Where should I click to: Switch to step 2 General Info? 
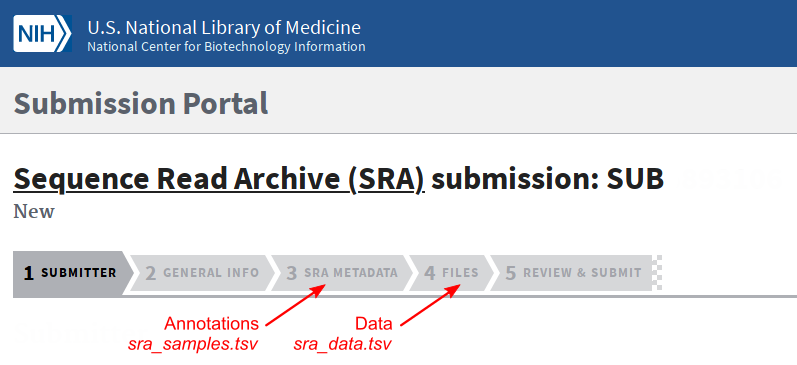click(x=202, y=273)
